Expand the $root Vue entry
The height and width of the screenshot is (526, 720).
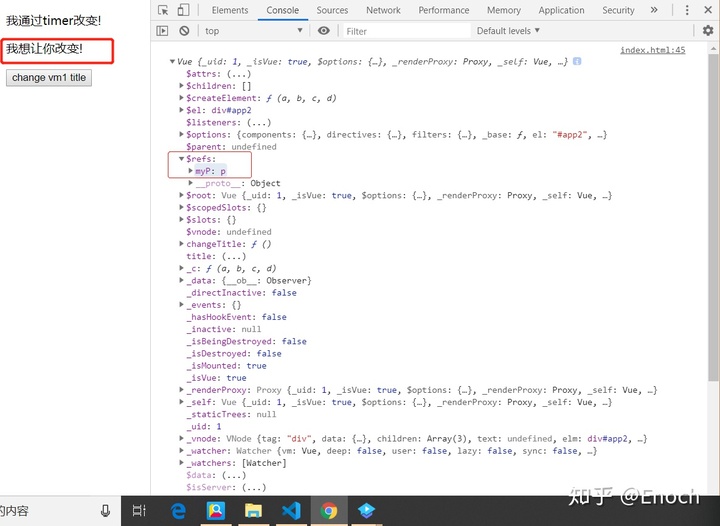(181, 195)
